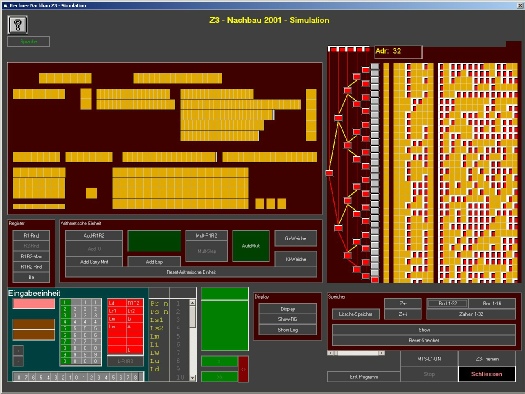Viewport: 525px width, 394px height.
Task: Click the dark red "<>" button
Action: coord(243,369)
